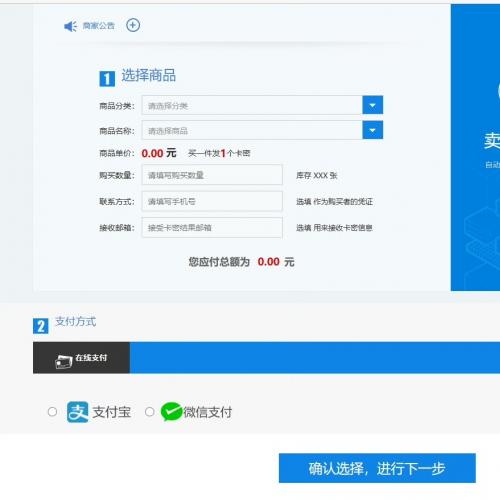Click the 商品单价 0.00 元 price

click(159, 153)
